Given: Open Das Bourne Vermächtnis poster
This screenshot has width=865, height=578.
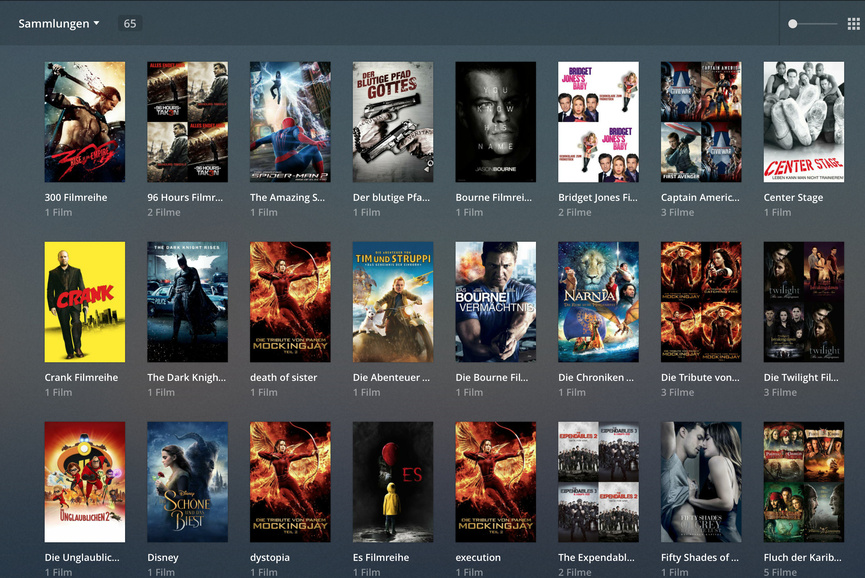Looking at the screenshot, I should click(495, 302).
